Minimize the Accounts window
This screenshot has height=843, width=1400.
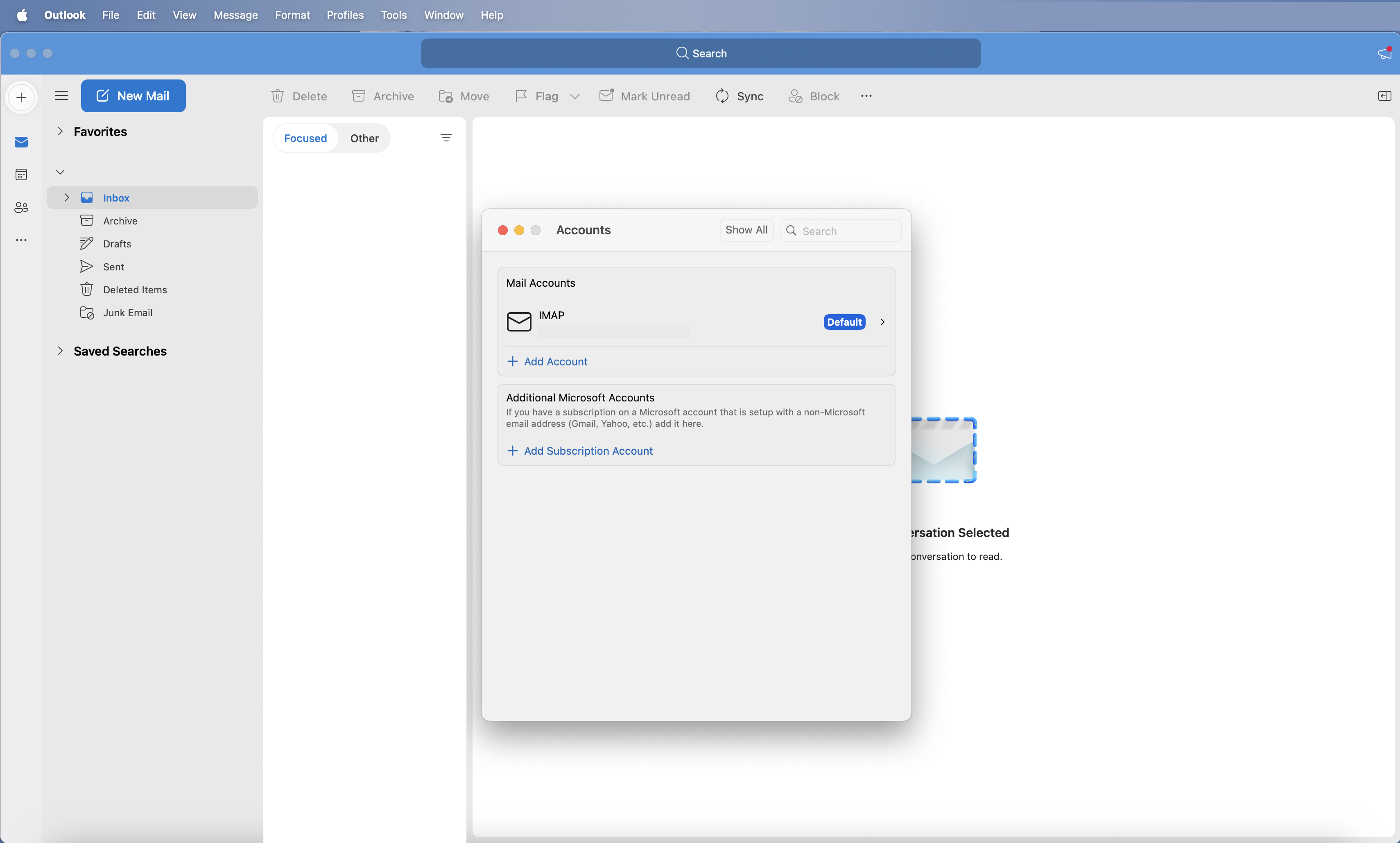[519, 230]
